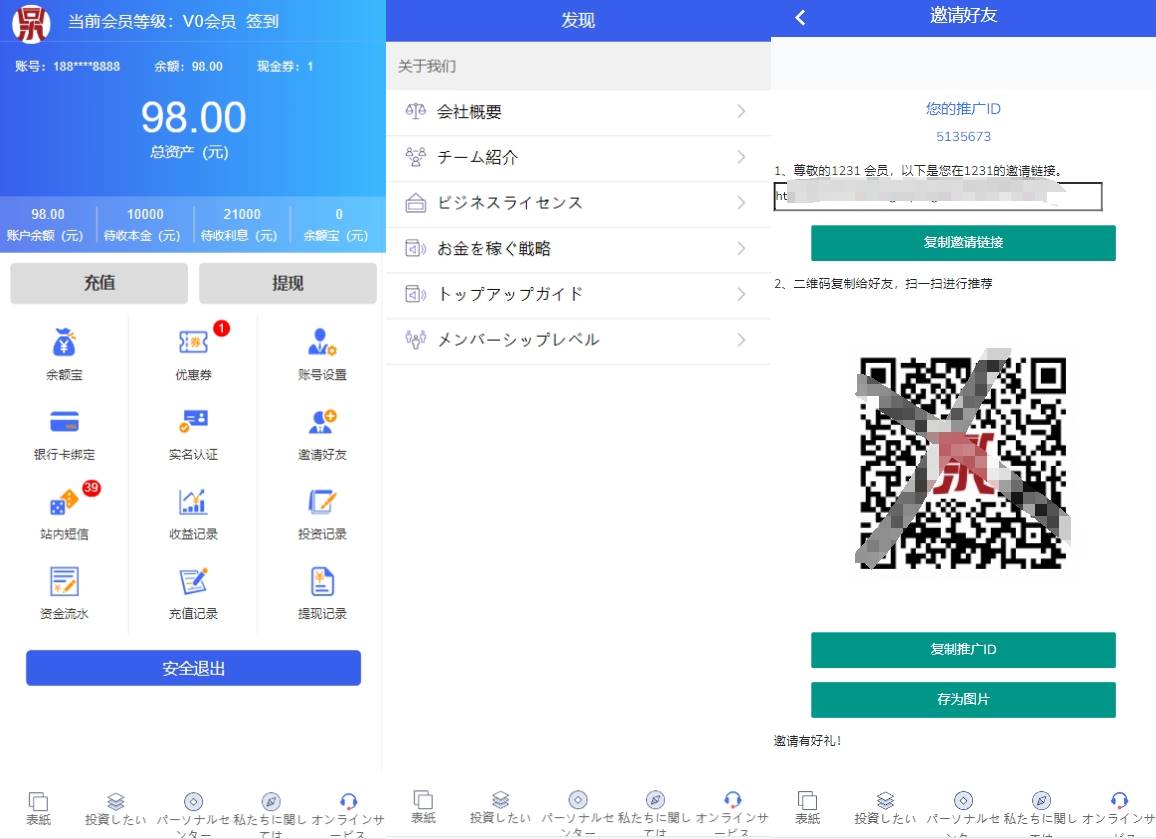Image resolution: width=1156 pixels, height=839 pixels.
Task: Open 优惠券 coupon icon
Action: pos(194,343)
